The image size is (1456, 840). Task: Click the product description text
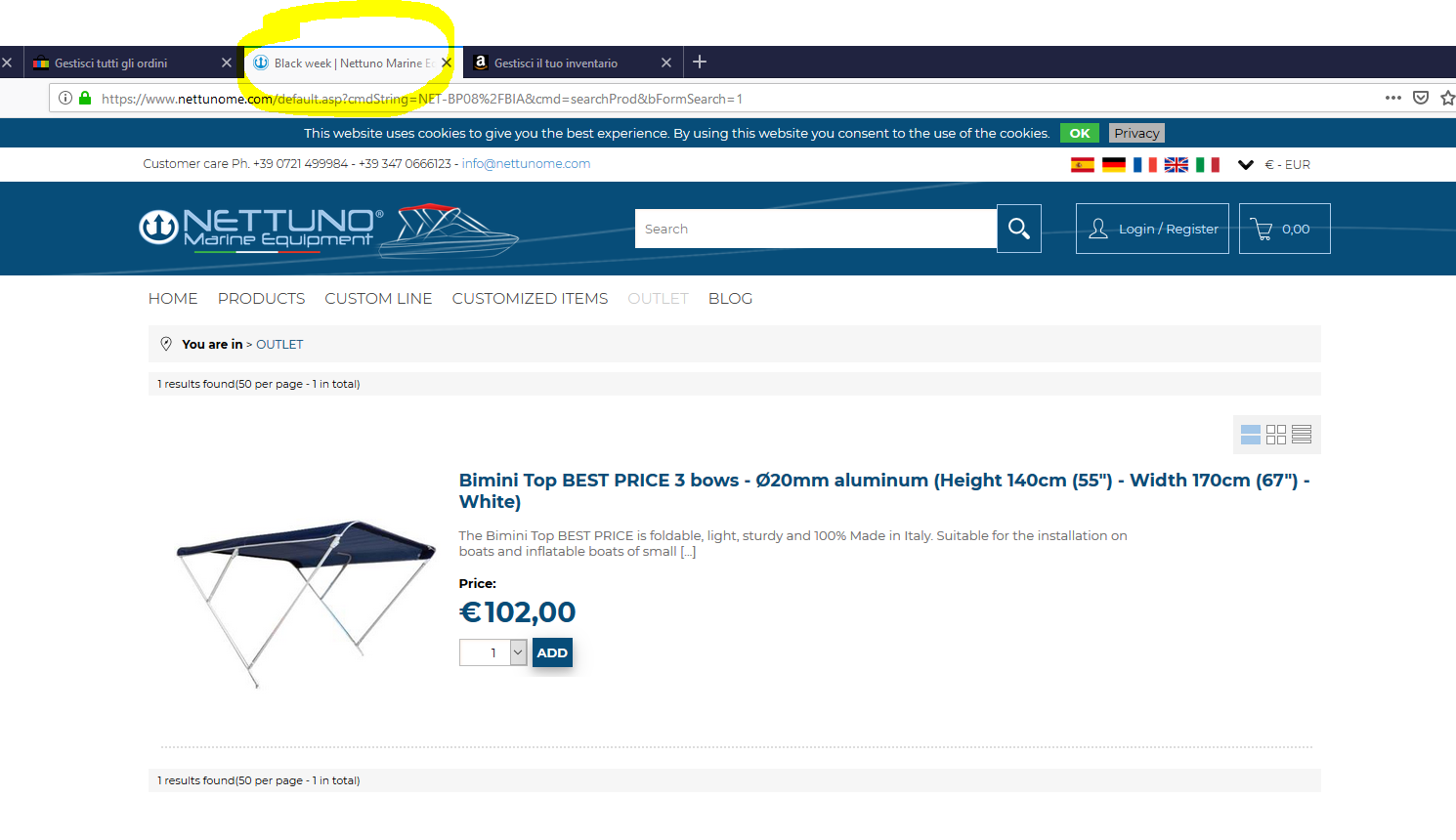[x=792, y=543]
